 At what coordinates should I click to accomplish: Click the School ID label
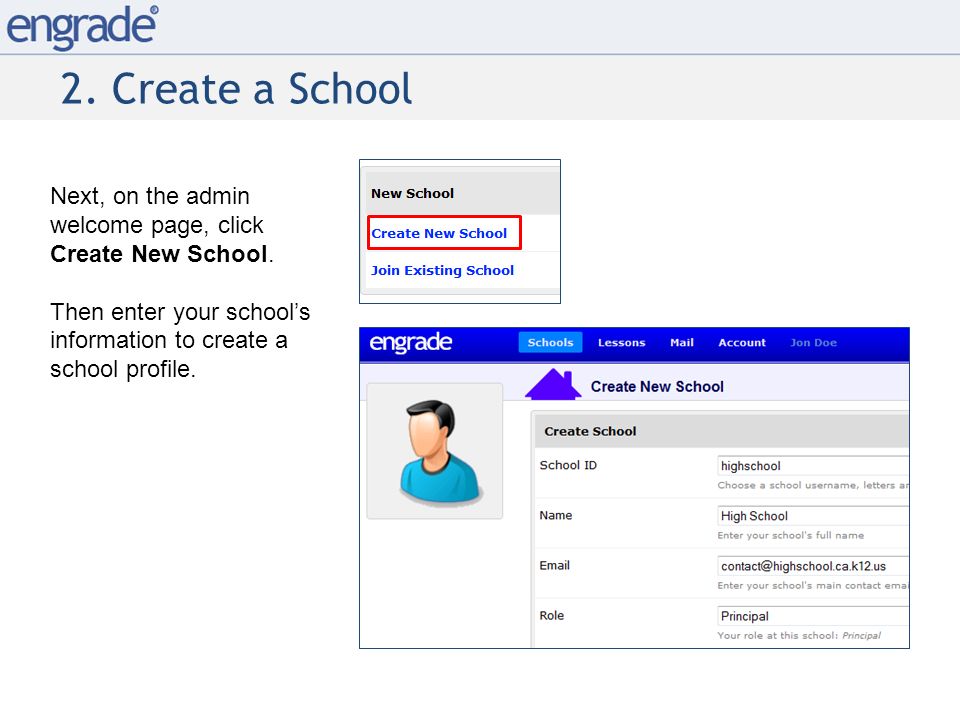pyautogui.click(x=568, y=465)
